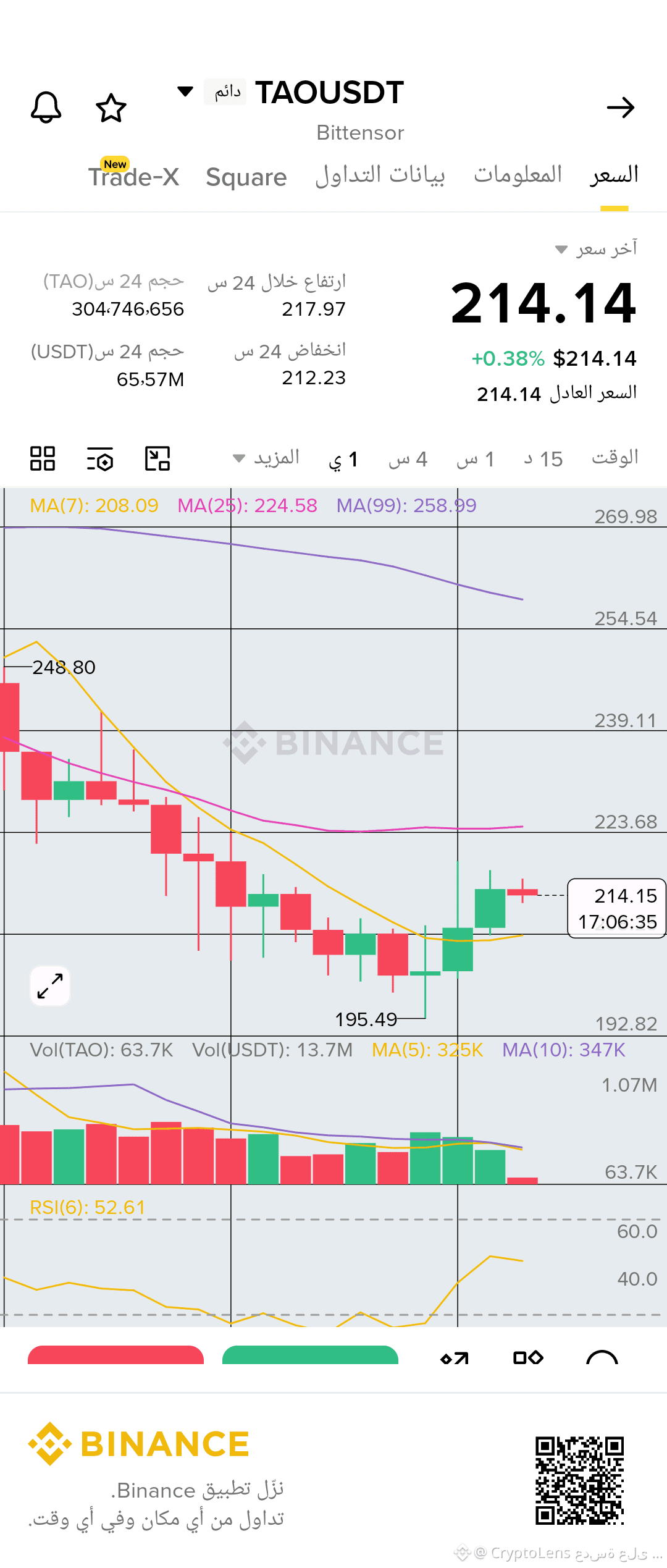Screen dimensions: 667x1568
Task: Tap the 24h high value 217.97
Action: point(314,310)
